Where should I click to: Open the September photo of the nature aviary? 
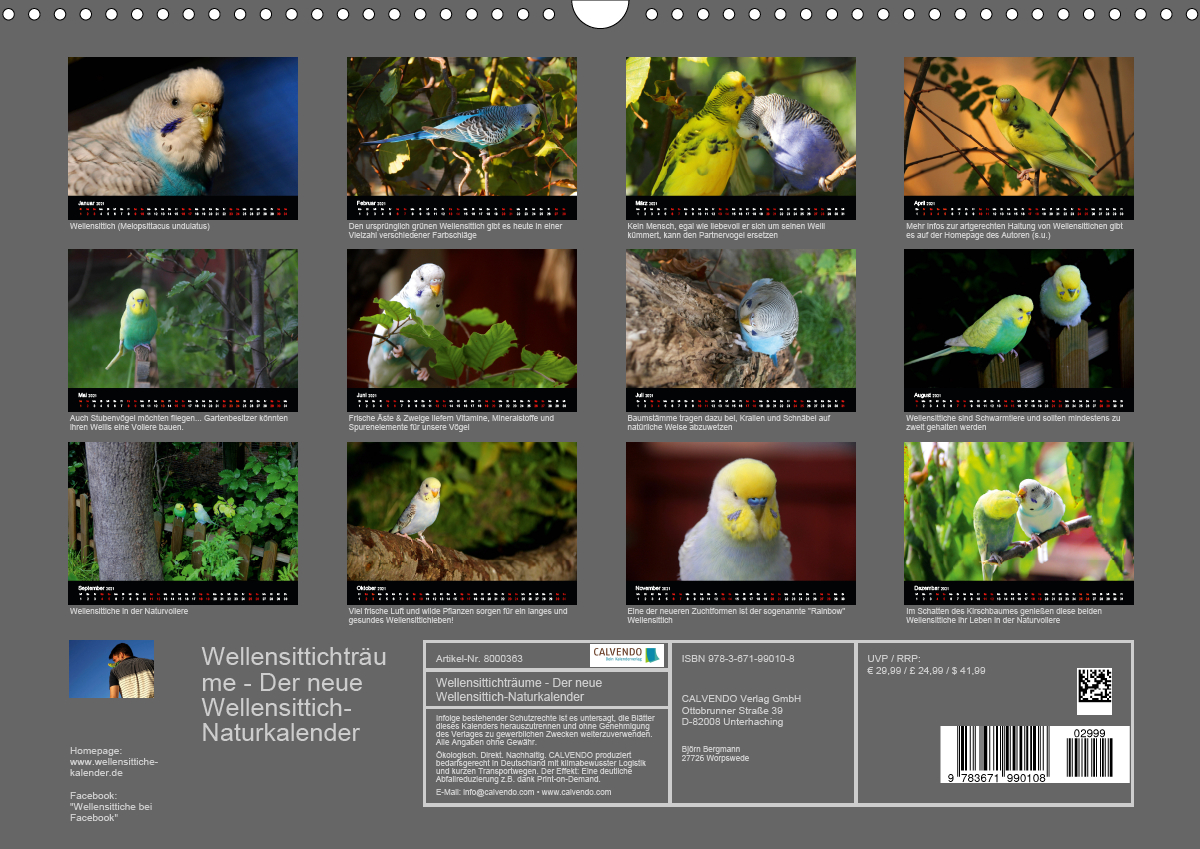click(x=183, y=512)
